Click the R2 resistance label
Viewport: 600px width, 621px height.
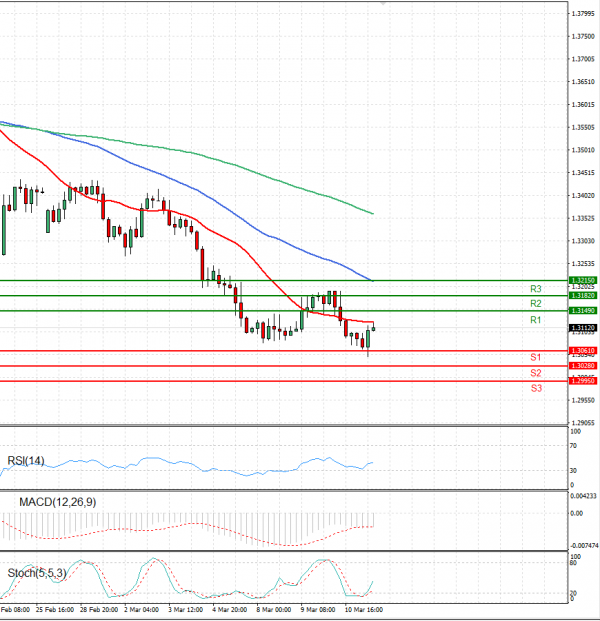pos(535,304)
